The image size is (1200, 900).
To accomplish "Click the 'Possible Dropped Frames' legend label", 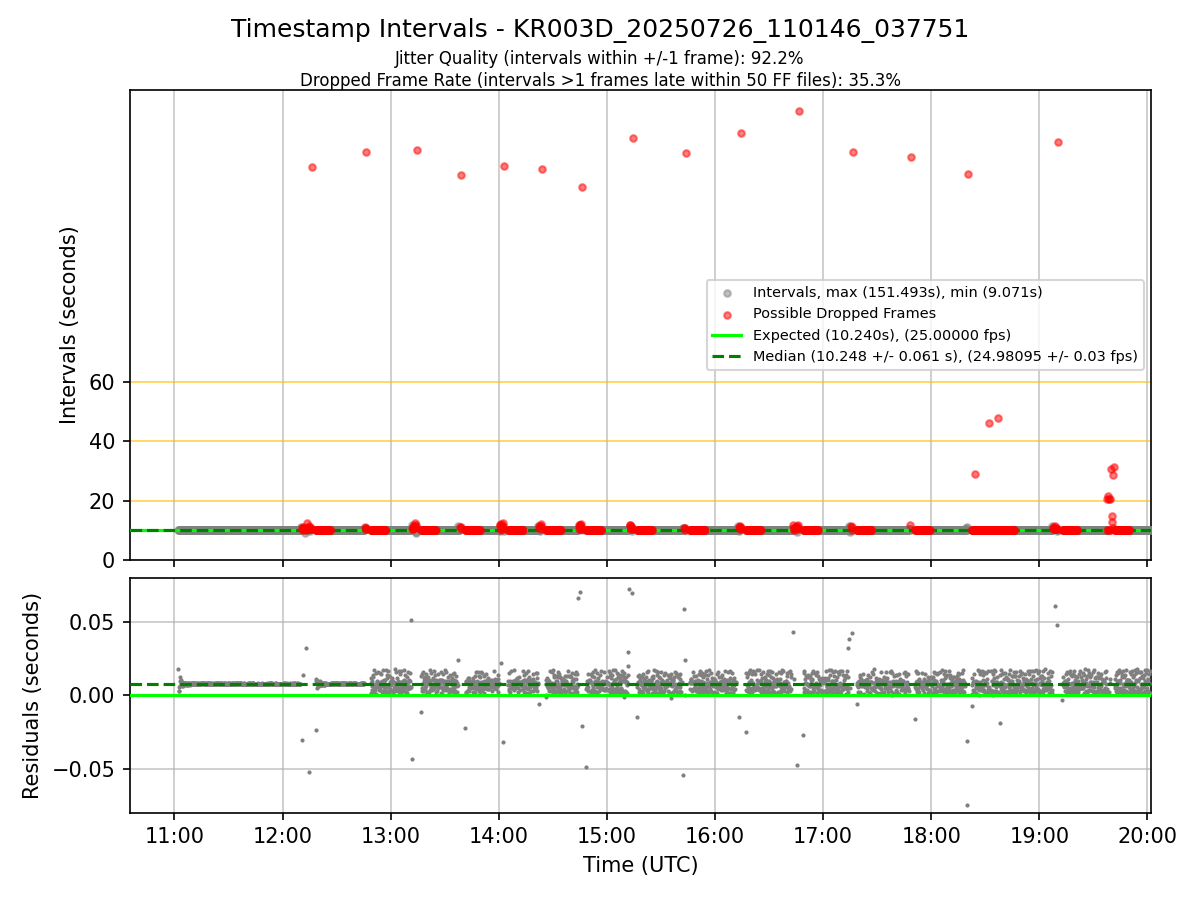I will point(844,313).
